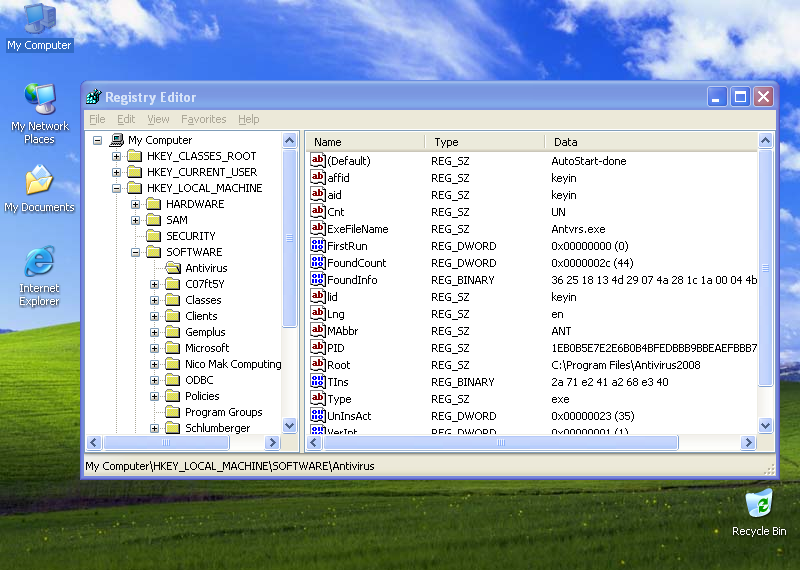This screenshot has height=570, width=800.
Task: Click the ExeFileName string value icon
Action: [x=318, y=229]
